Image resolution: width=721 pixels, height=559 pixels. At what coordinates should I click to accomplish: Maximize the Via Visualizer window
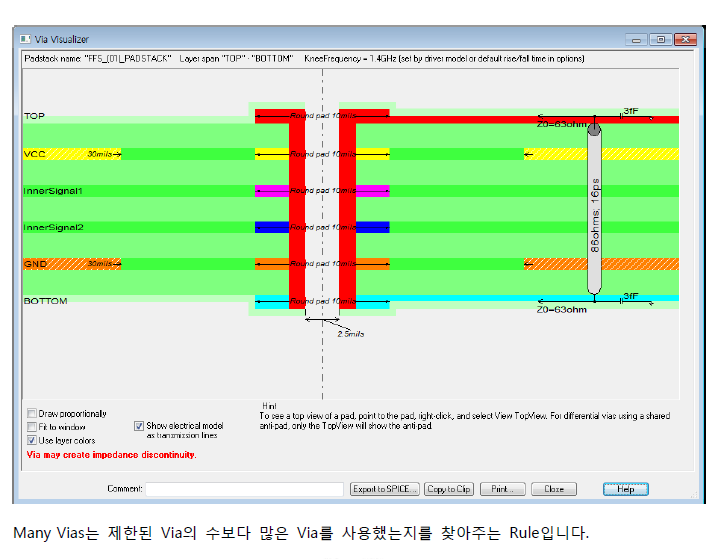[659, 39]
